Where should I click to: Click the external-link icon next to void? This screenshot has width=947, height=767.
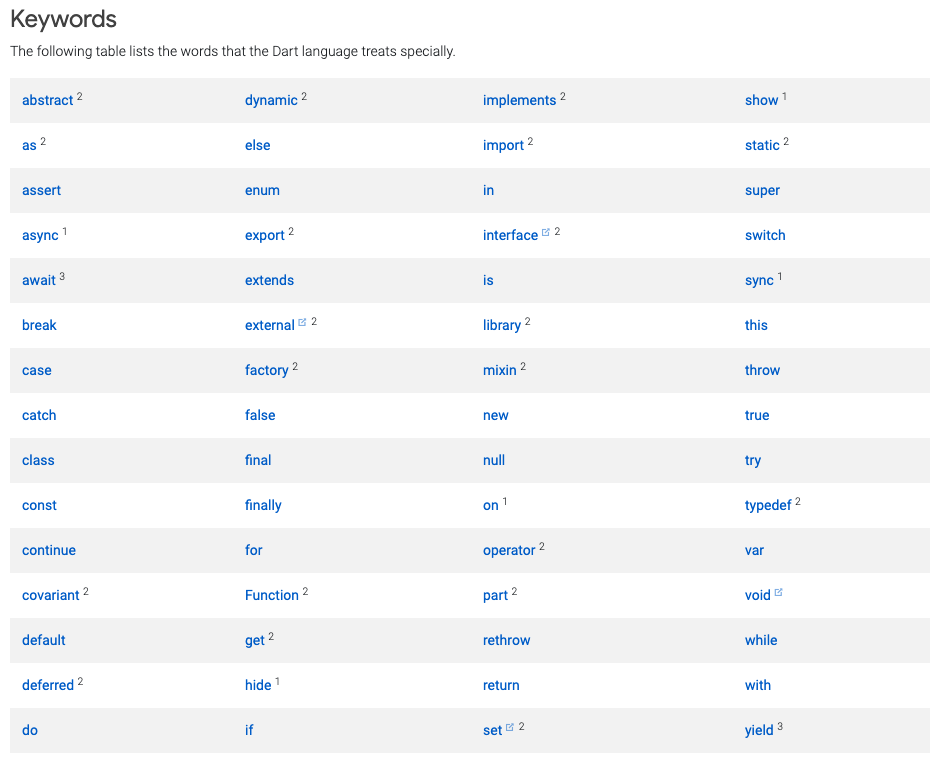778,592
